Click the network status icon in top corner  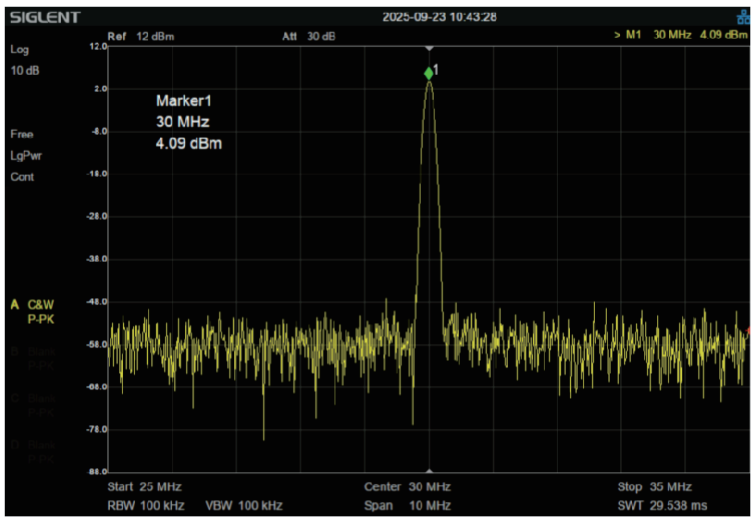[x=741, y=17]
